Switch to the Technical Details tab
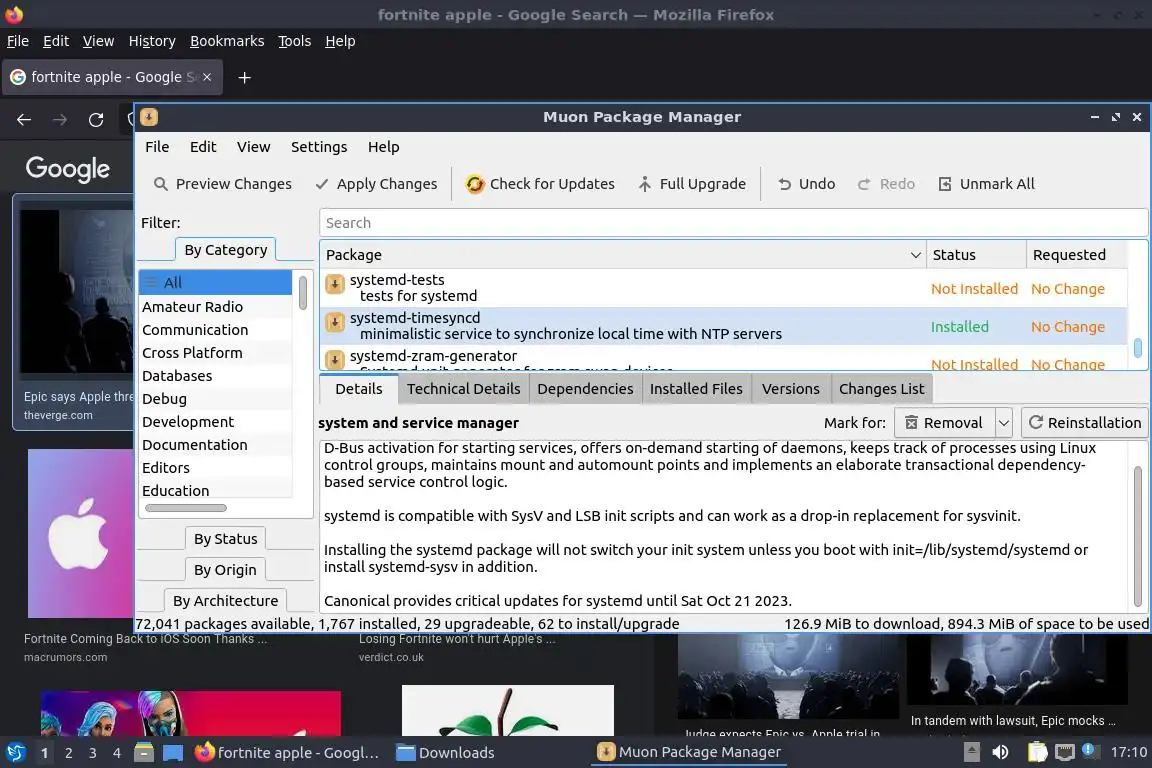The width and height of the screenshot is (1152, 768). pos(464,389)
